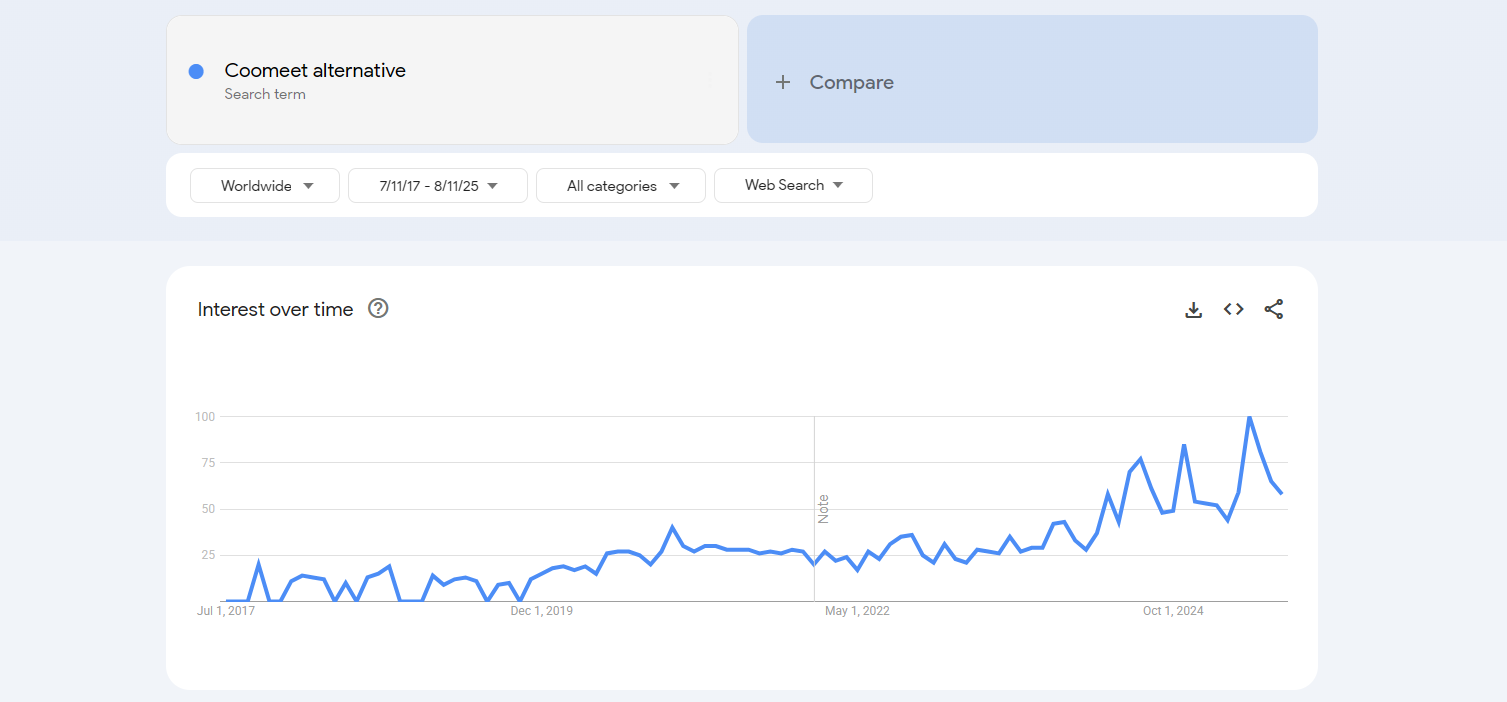The height and width of the screenshot is (702, 1507).
Task: Click the share icon on chart card
Action: (x=1273, y=310)
